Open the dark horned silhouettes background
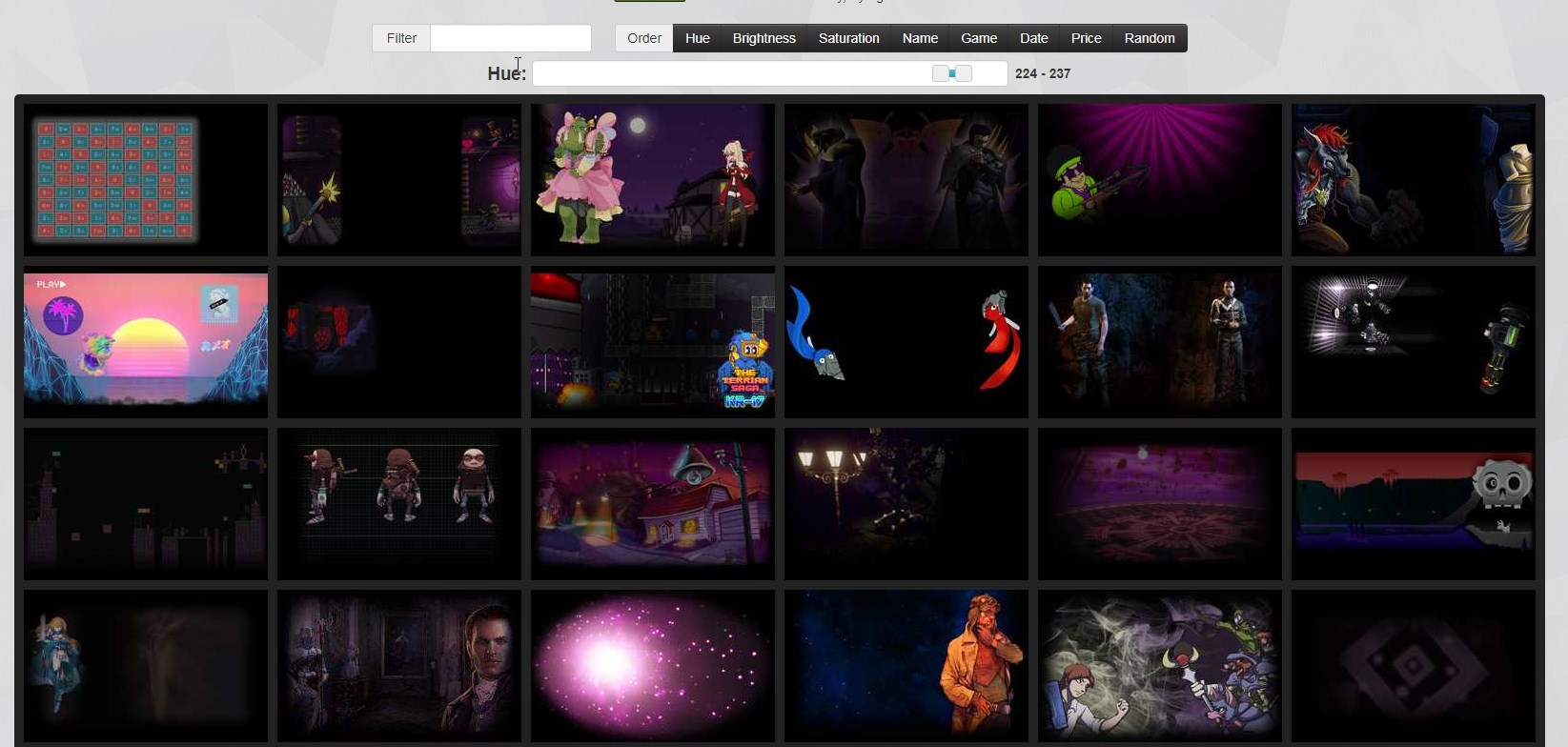 906,179
